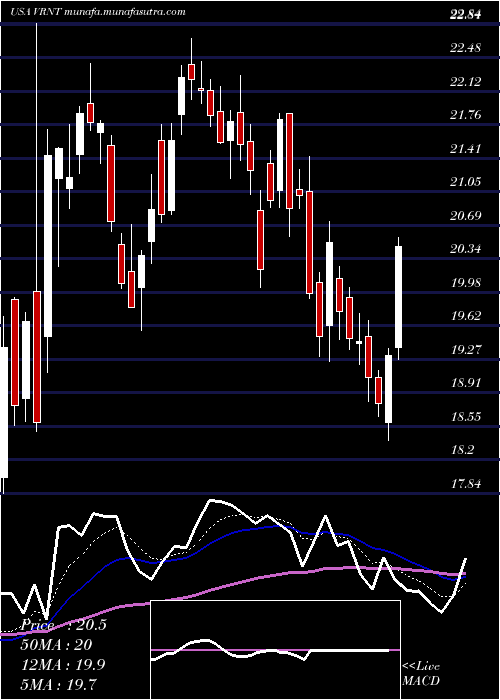Image resolution: width=500 pixels, height=700 pixels.
Task: Click the 19.62 price axis label
Action: point(466,316)
